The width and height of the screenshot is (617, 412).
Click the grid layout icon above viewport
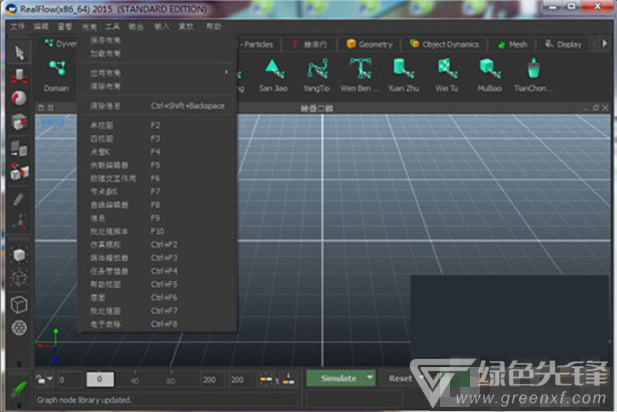pyautogui.click(x=50, y=107)
